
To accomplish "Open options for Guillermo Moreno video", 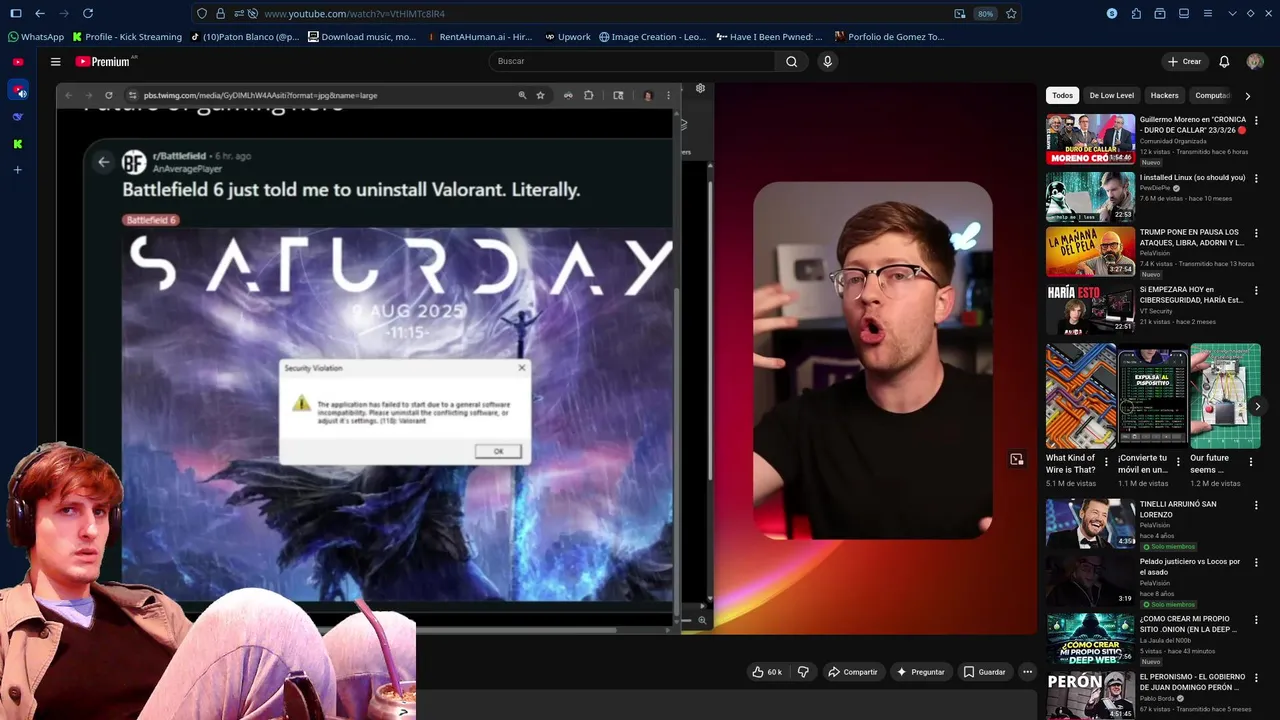I will coord(1256,120).
